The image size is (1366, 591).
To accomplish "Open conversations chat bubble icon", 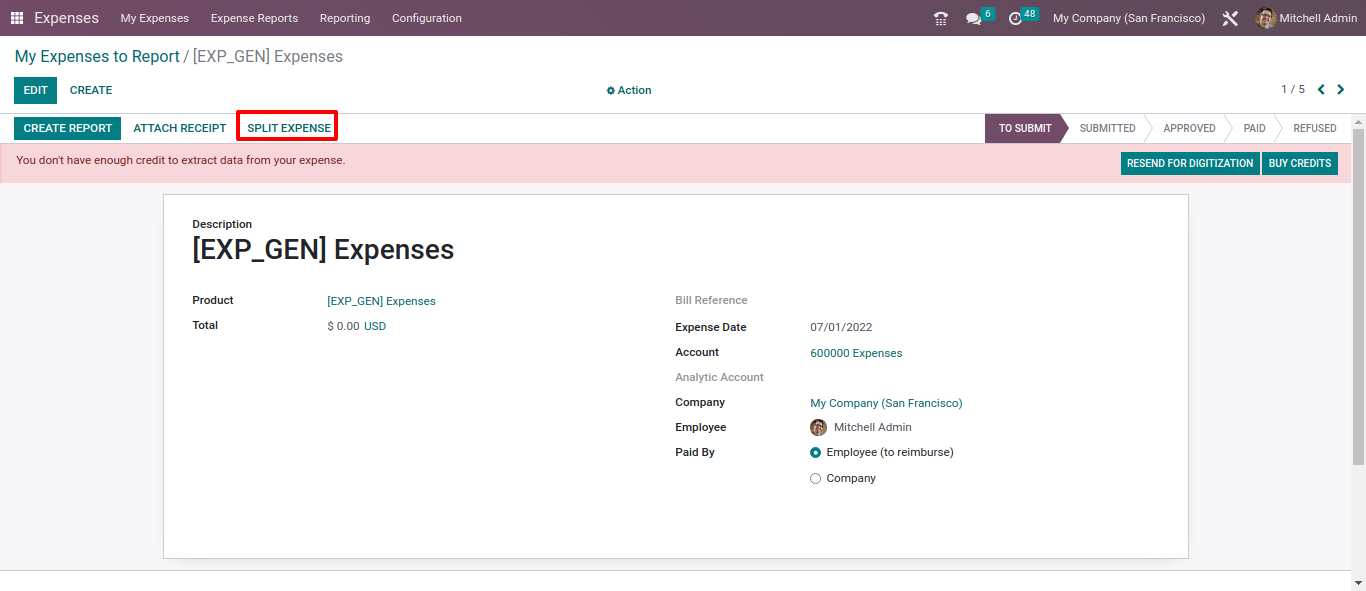I will click(x=973, y=18).
